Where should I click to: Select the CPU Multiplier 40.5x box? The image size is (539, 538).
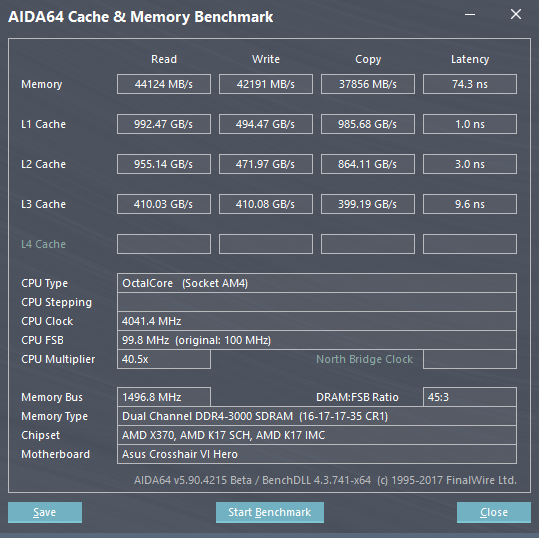click(x=164, y=359)
